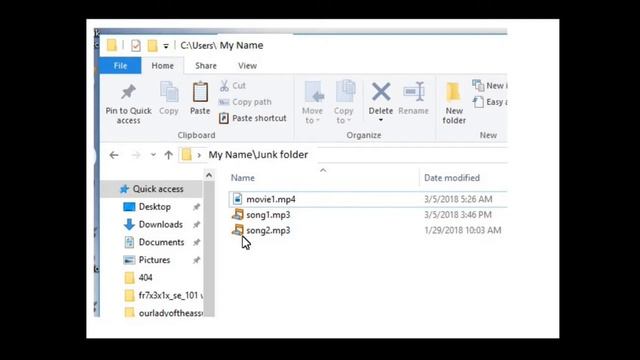640x360 pixels.
Task: Click the pin icon beside Documents
Action: point(196,242)
